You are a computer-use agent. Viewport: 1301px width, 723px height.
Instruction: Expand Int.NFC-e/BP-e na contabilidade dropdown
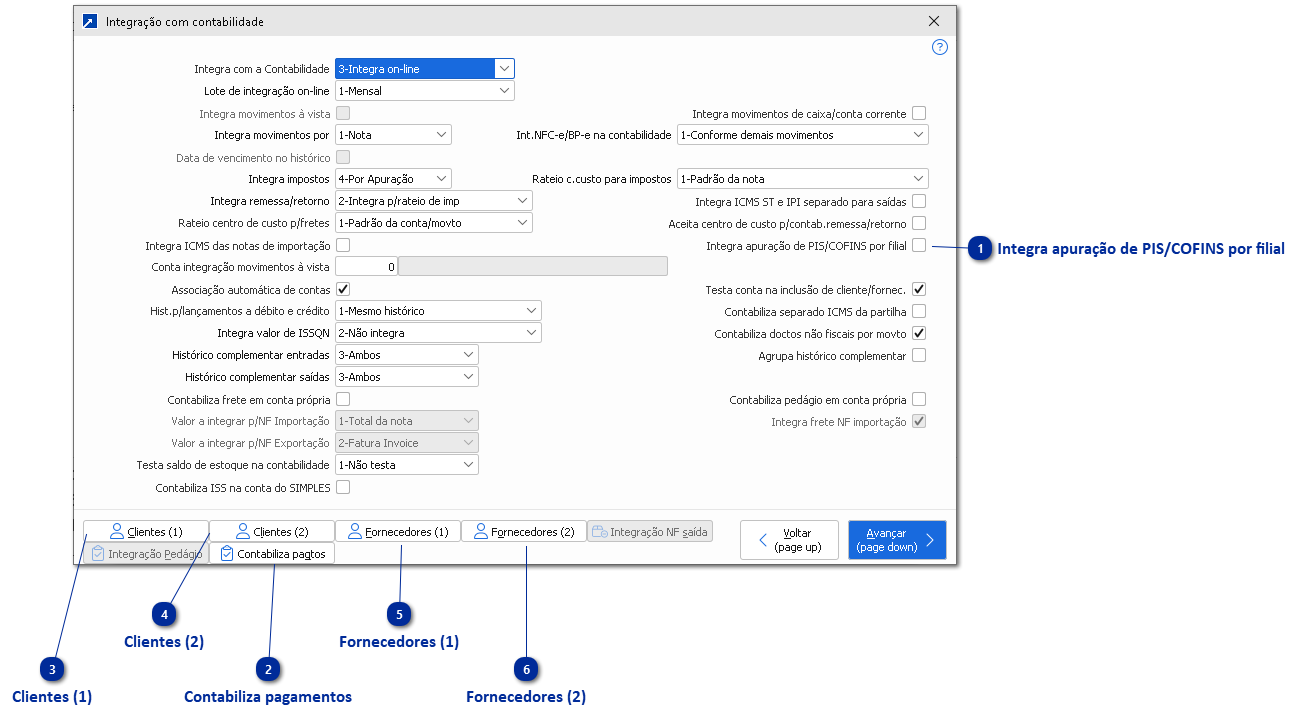coord(803,135)
